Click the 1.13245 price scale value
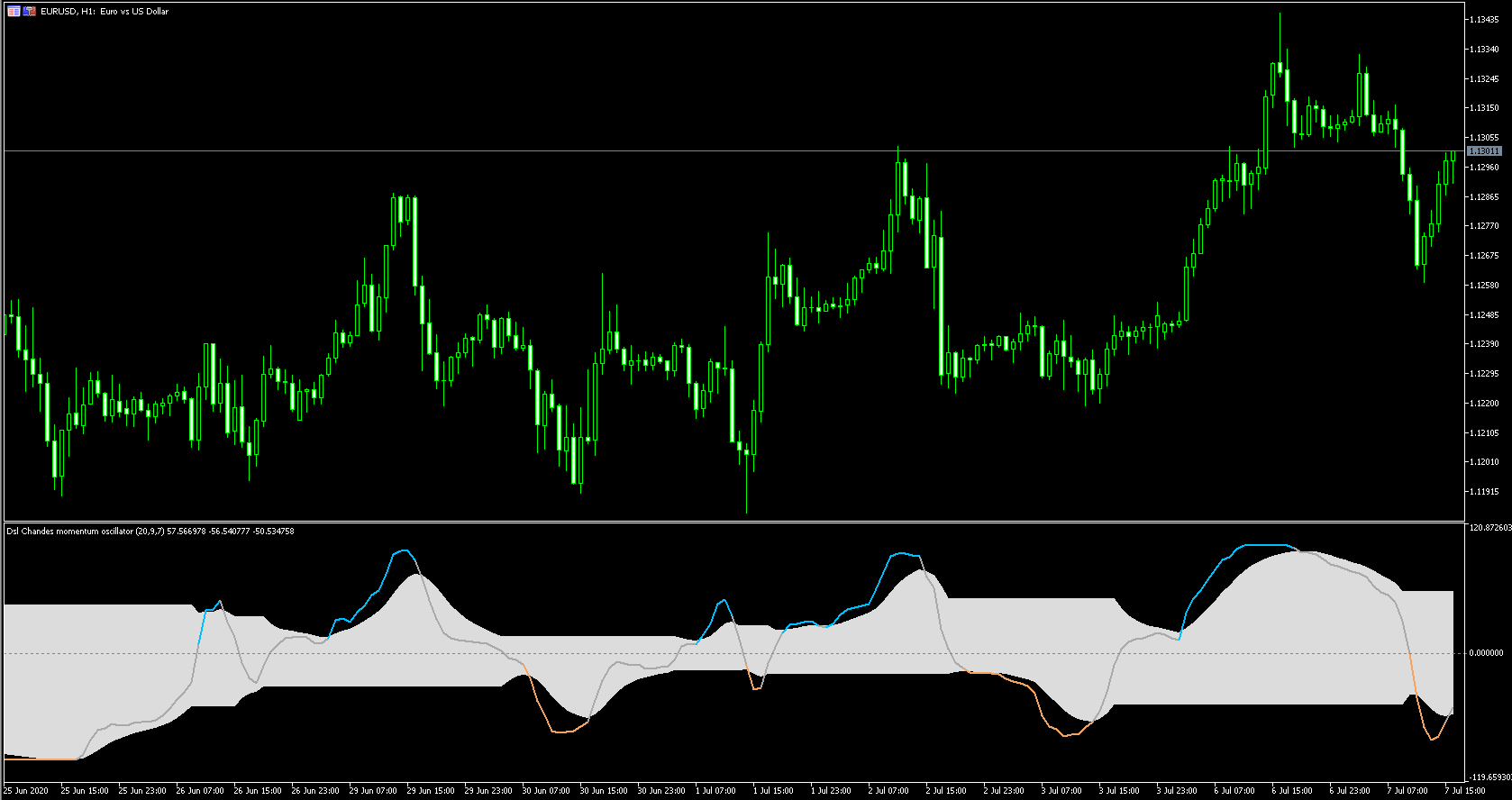 tap(1485, 79)
